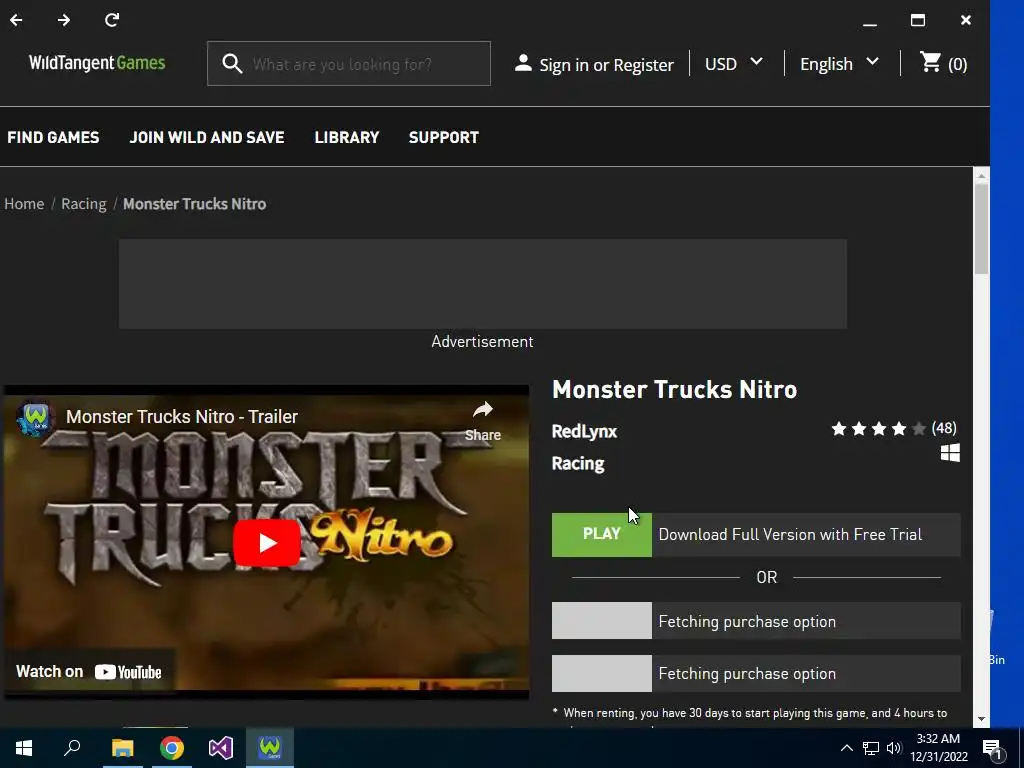1024x768 pixels.
Task: Open Google Chrome from taskbar
Action: coord(172,748)
